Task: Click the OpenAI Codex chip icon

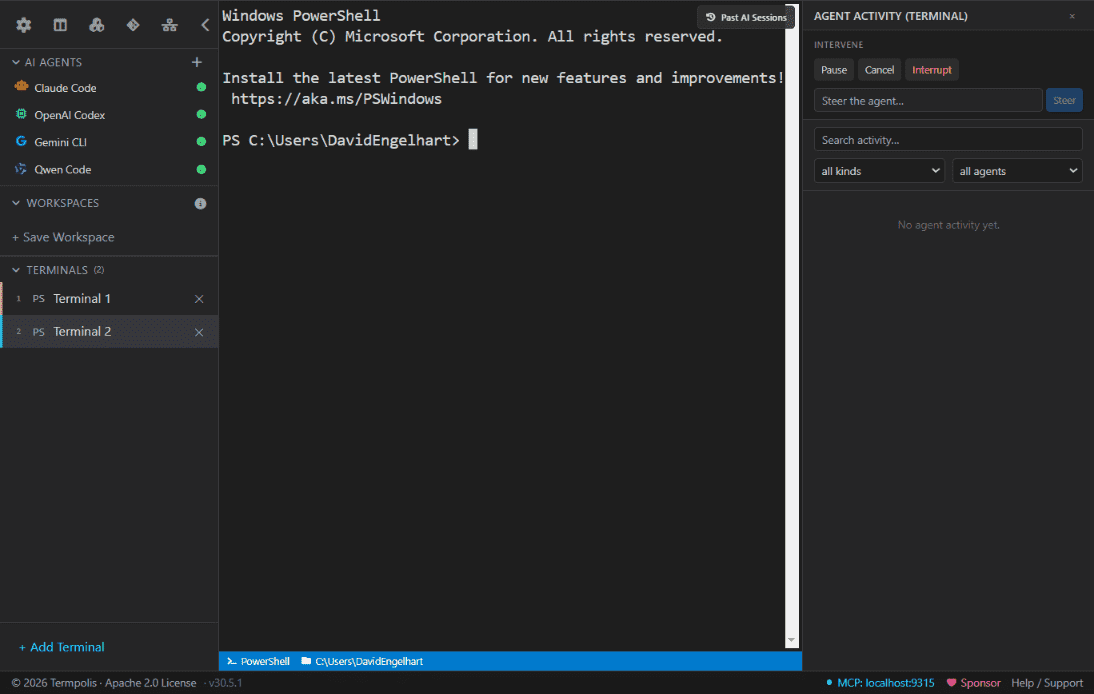Action: [x=22, y=114]
